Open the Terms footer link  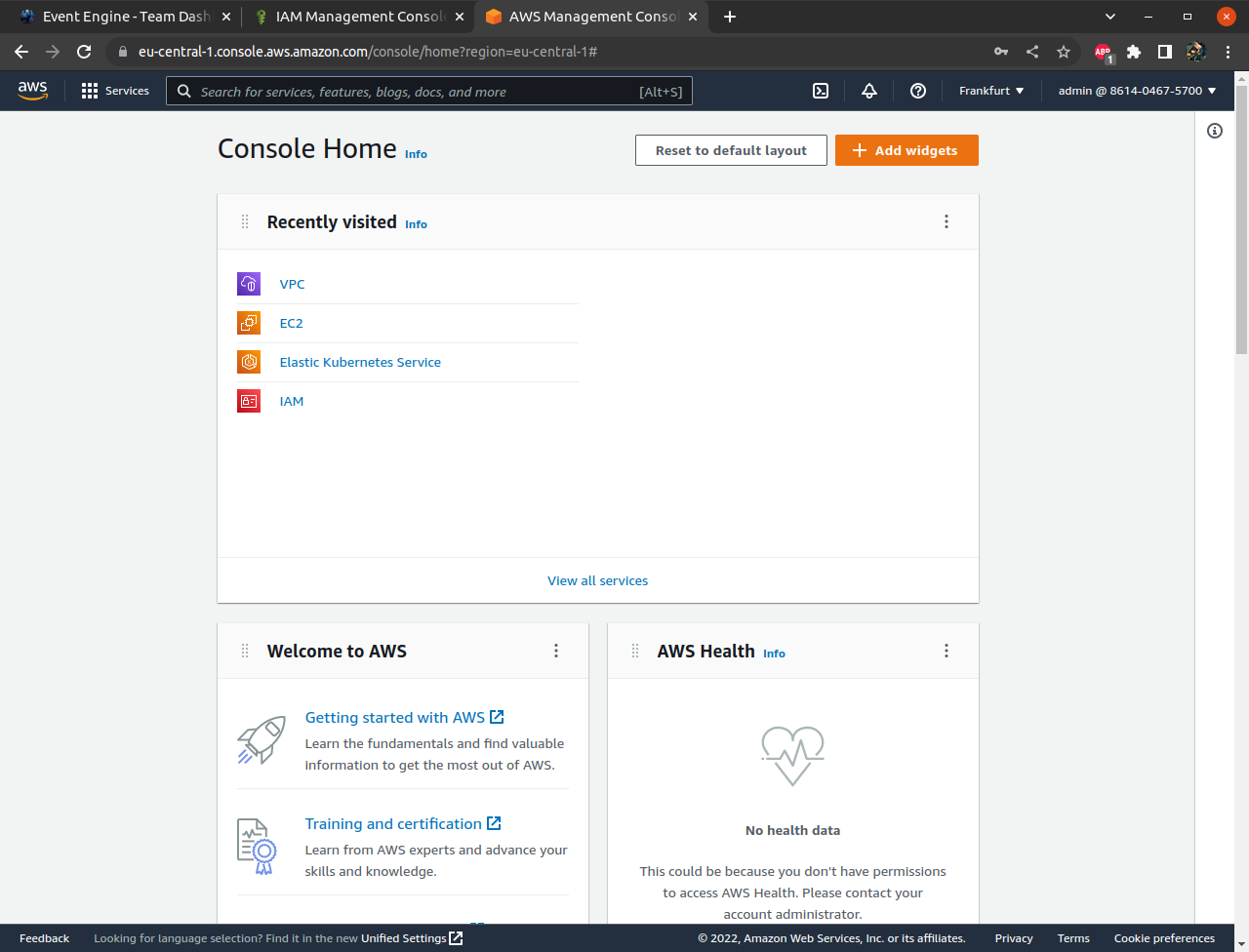coord(1073,938)
